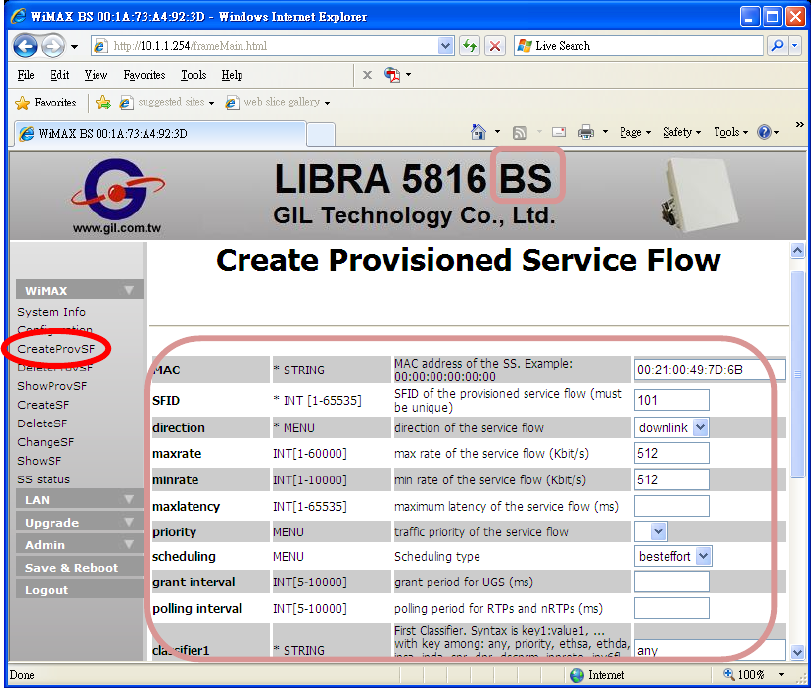This screenshot has width=811, height=688.
Task: Open the Help menu
Action: pyautogui.click(x=232, y=75)
